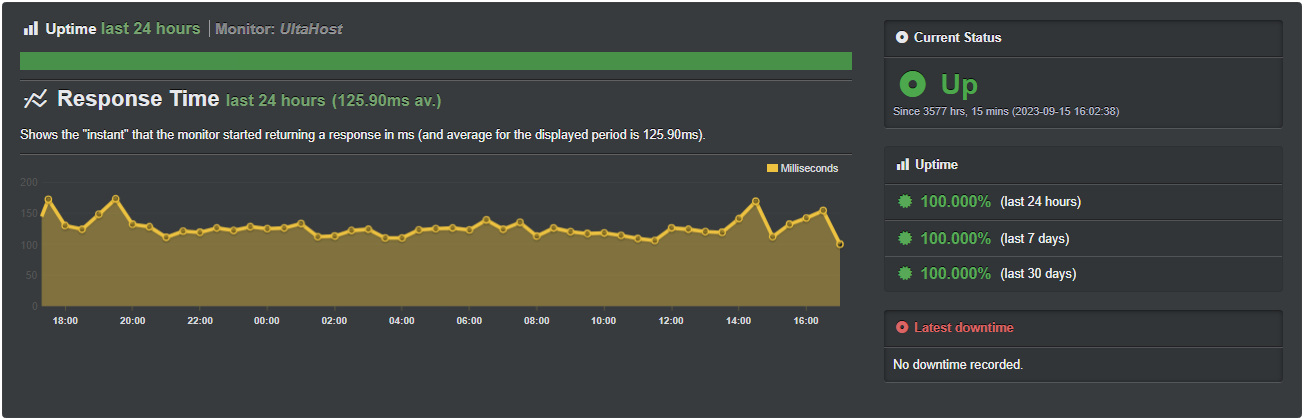Click the 100.000% last 24 hours value

point(956,202)
